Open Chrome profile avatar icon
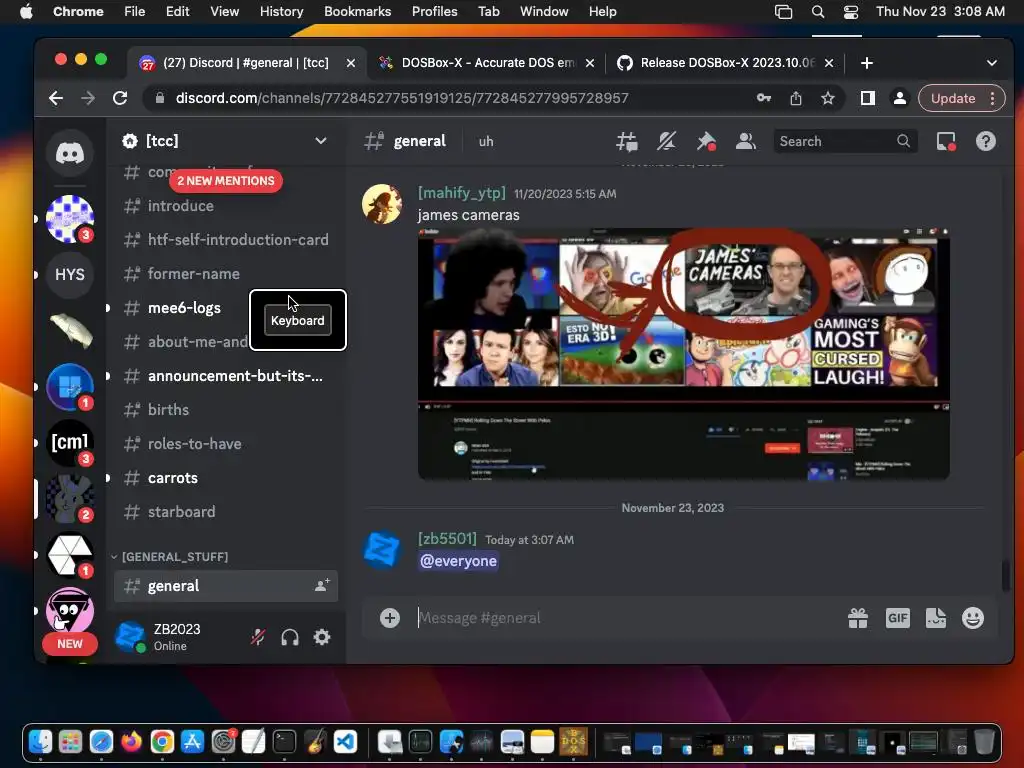Image resolution: width=1024 pixels, height=768 pixels. coord(899,98)
